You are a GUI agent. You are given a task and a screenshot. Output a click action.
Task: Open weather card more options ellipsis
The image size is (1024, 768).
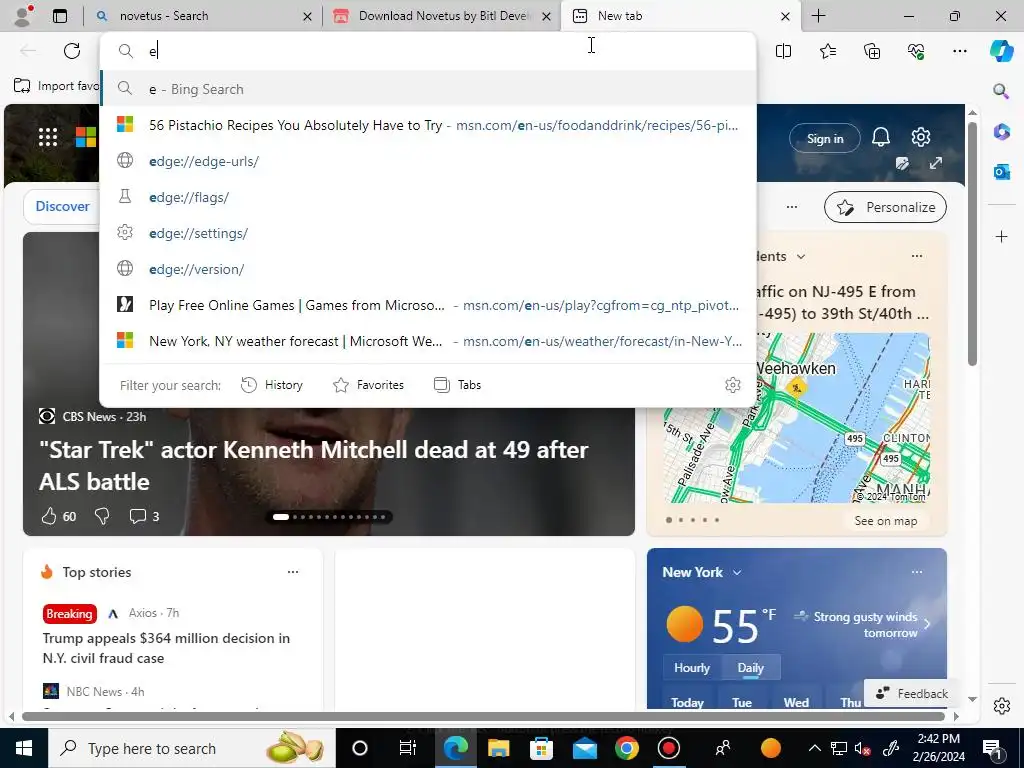pyautogui.click(x=917, y=572)
